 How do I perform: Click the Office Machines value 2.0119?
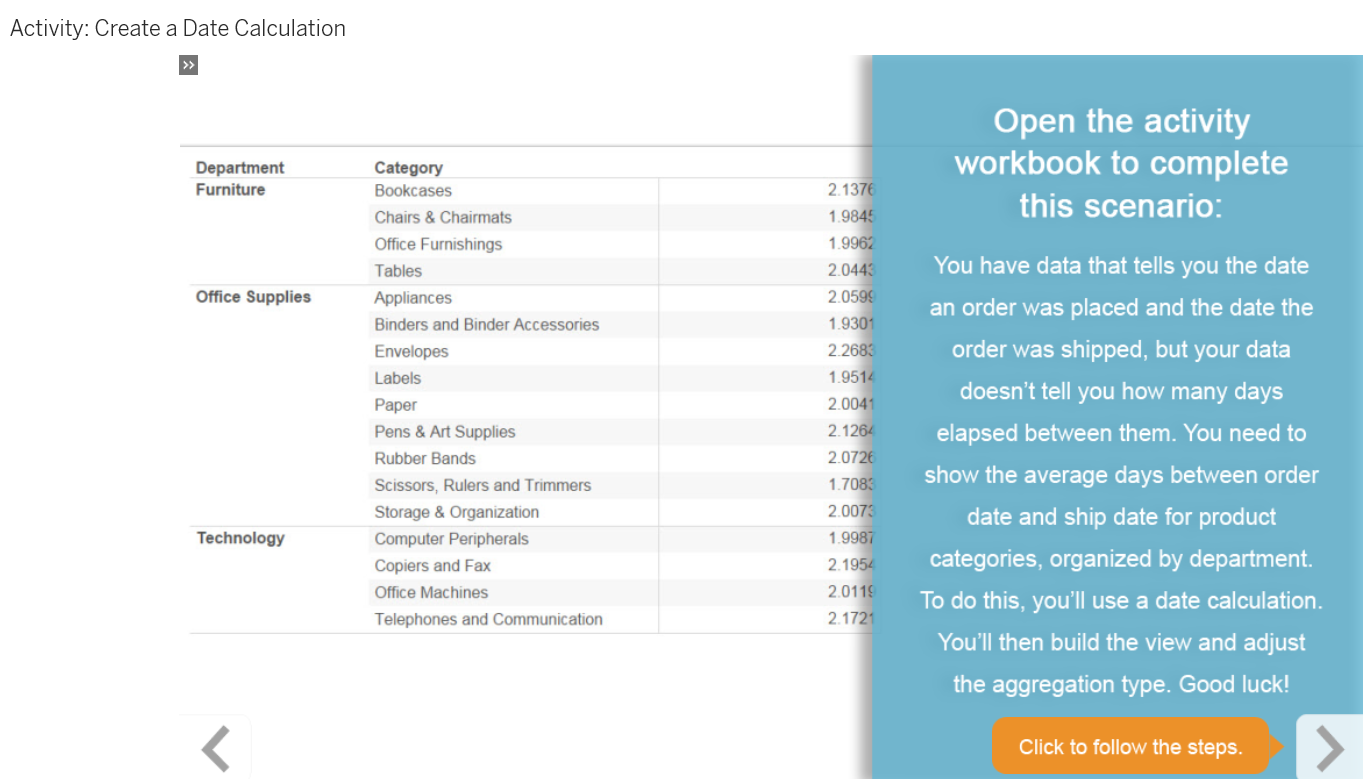click(x=850, y=592)
